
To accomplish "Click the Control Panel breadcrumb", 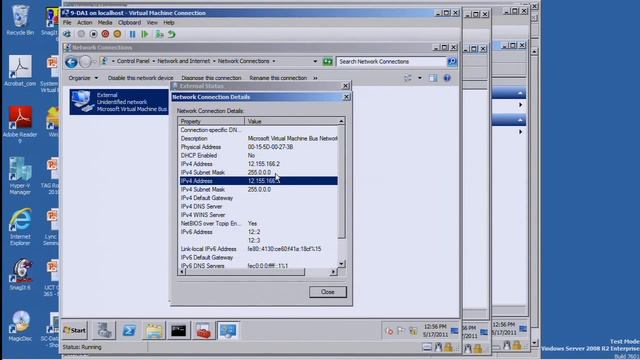I will (133, 61).
